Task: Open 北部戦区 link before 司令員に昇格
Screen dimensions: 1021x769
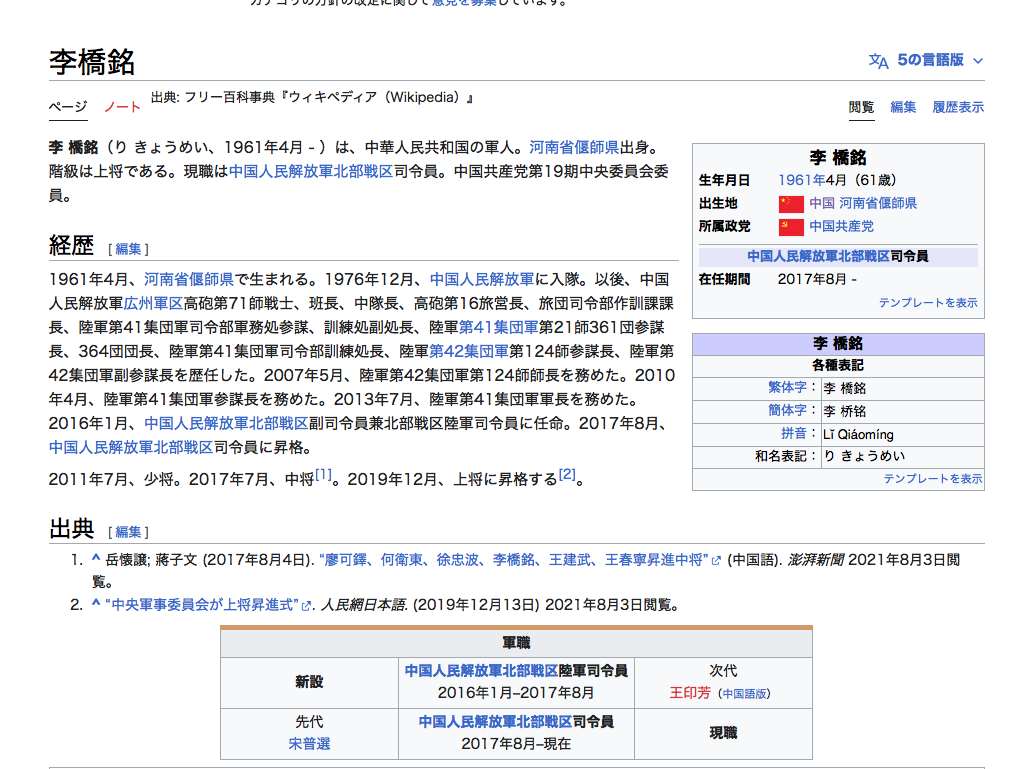Action: (131, 448)
